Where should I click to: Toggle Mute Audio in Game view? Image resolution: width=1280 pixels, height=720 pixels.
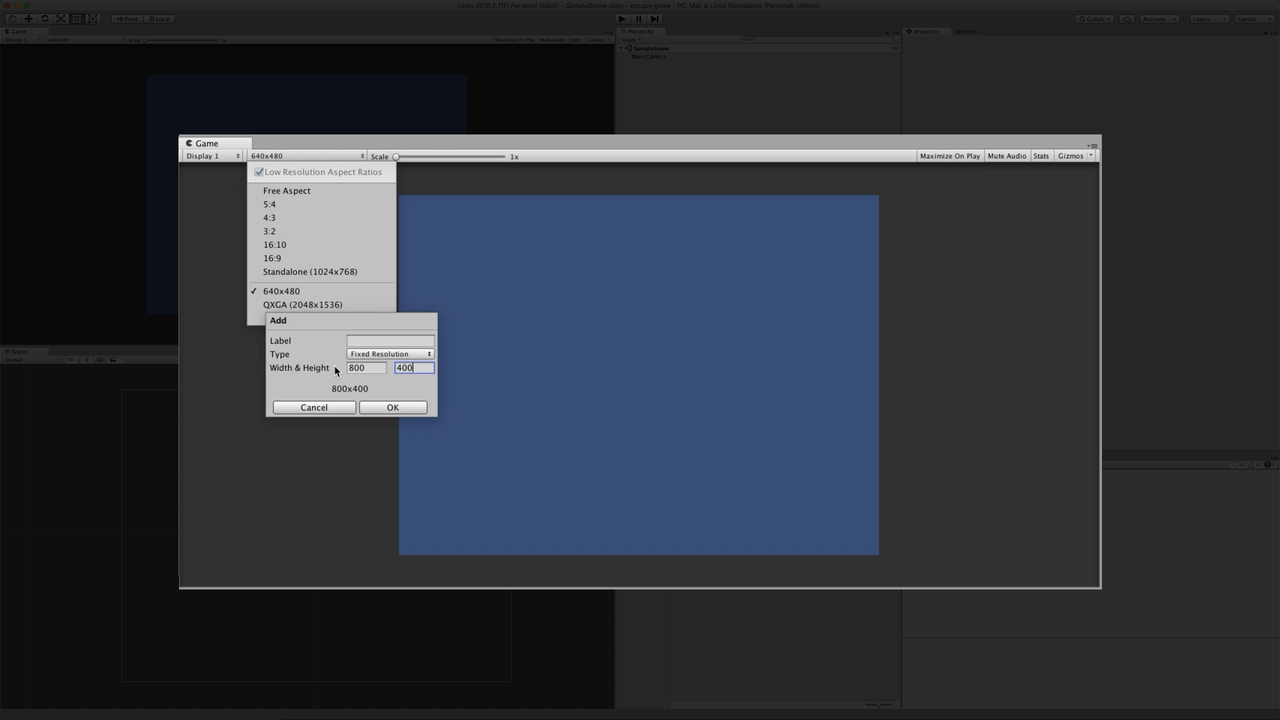(x=1006, y=156)
